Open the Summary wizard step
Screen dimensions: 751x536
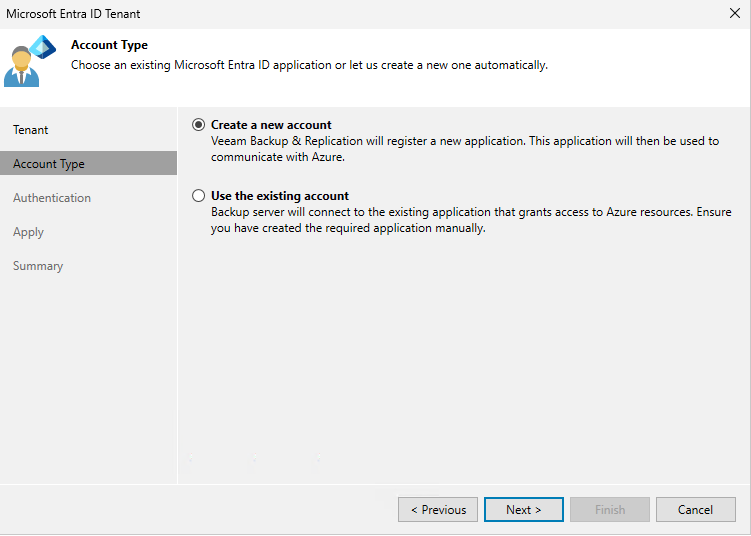coord(38,266)
